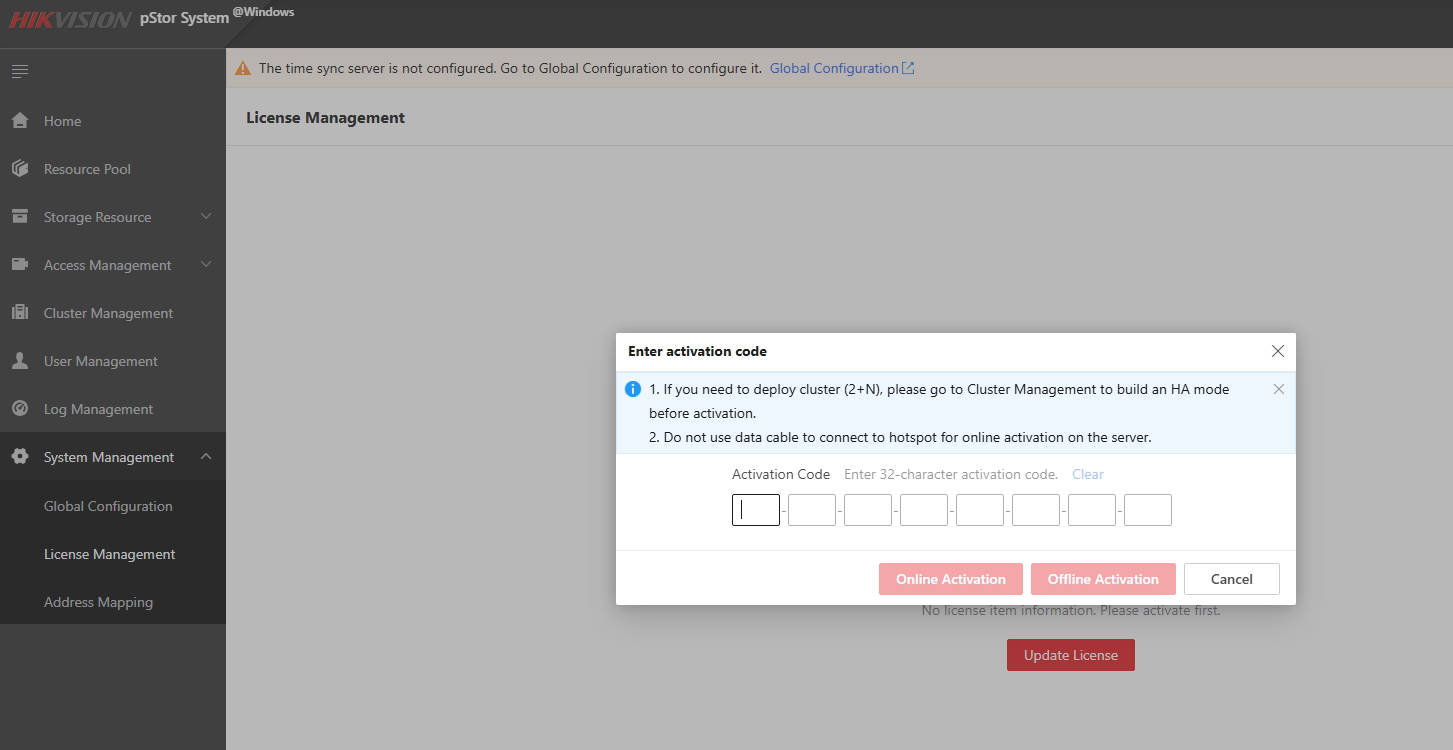Image resolution: width=1453 pixels, height=750 pixels.
Task: Focus the first activation code box
Action: point(756,510)
